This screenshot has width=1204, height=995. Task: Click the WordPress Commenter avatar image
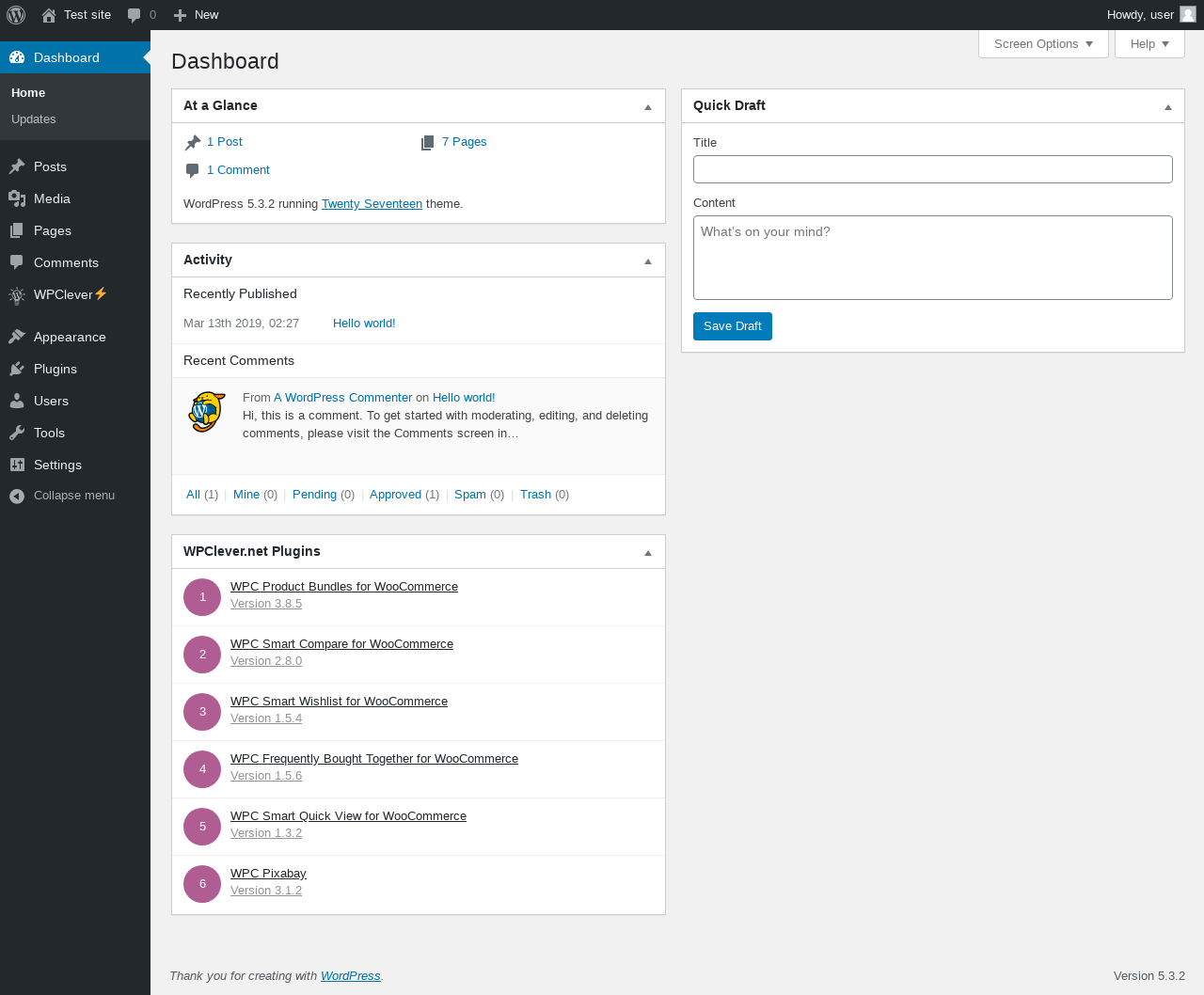click(x=206, y=412)
